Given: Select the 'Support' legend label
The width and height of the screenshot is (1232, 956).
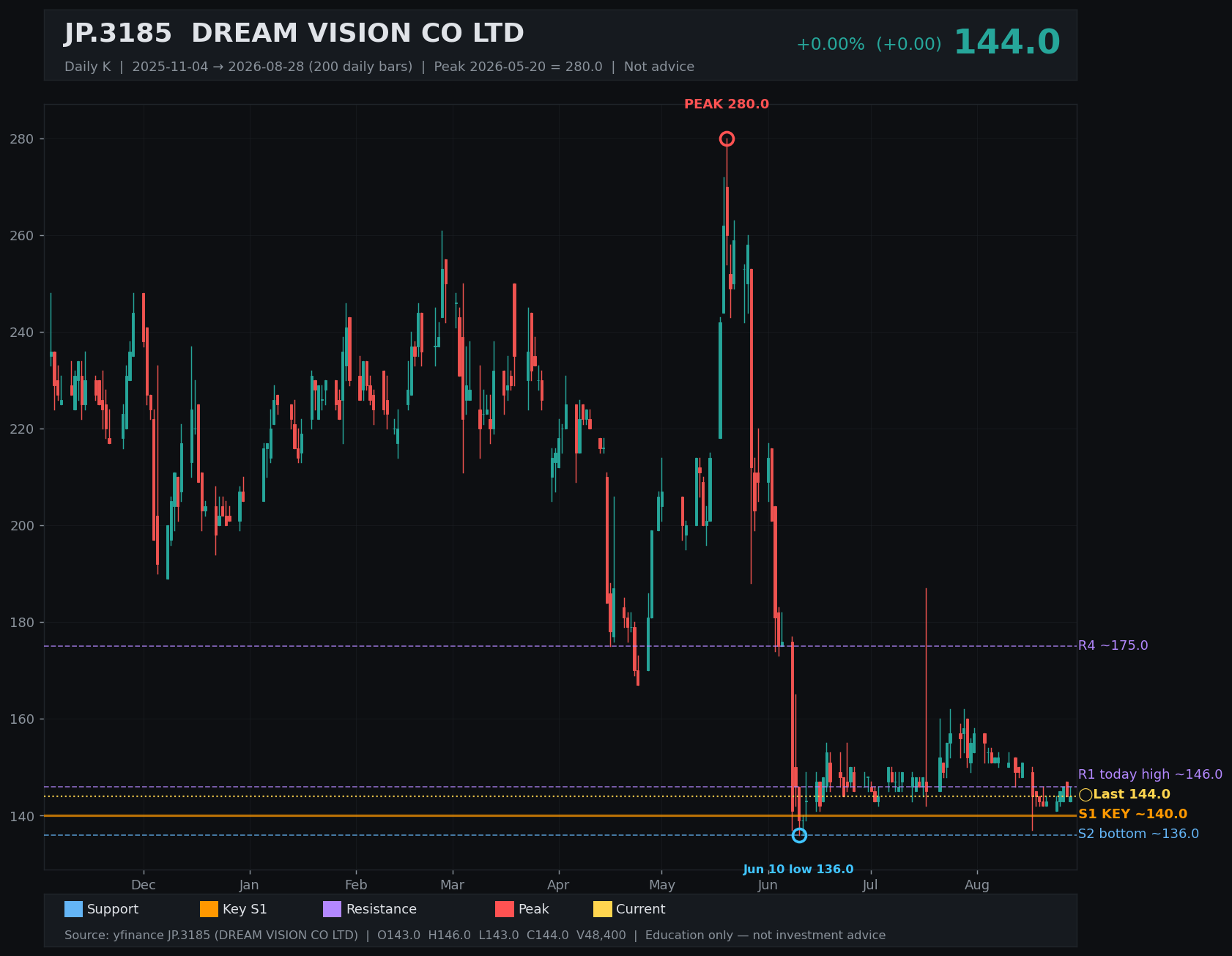Looking at the screenshot, I should click(x=113, y=909).
